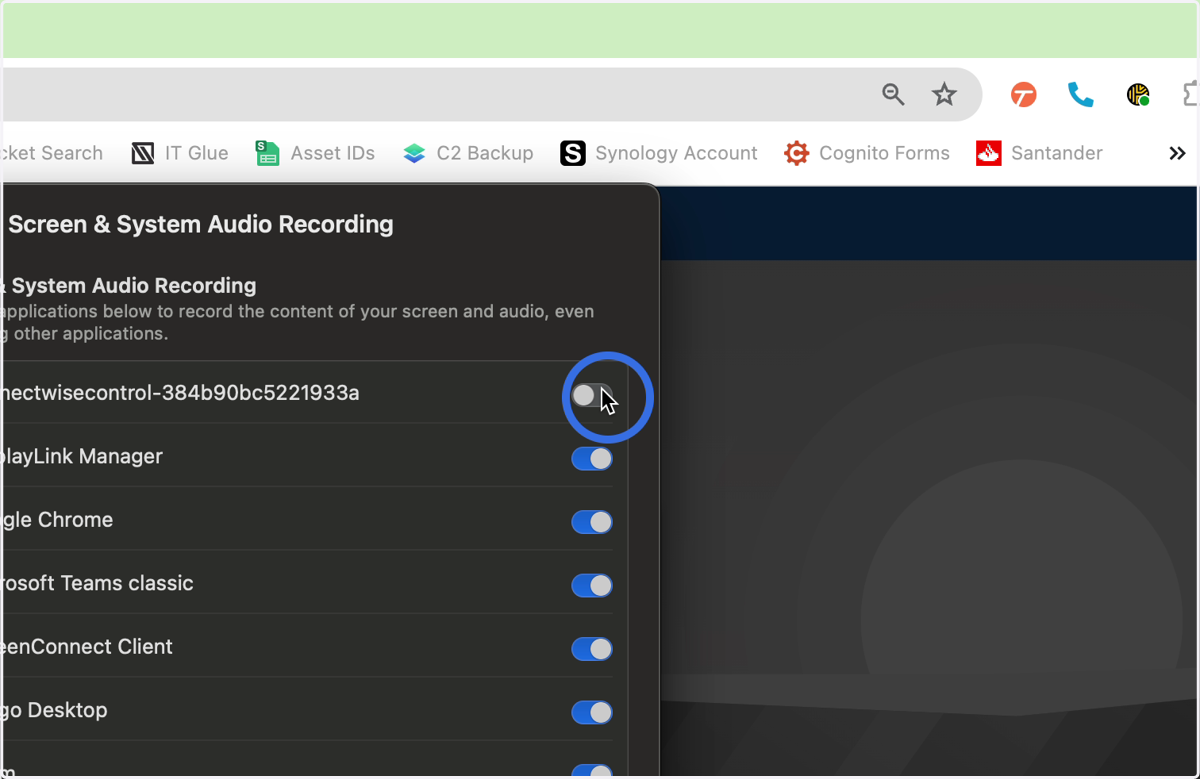Open the C2 Backup bookmark
The image size is (1200, 779).
point(468,153)
